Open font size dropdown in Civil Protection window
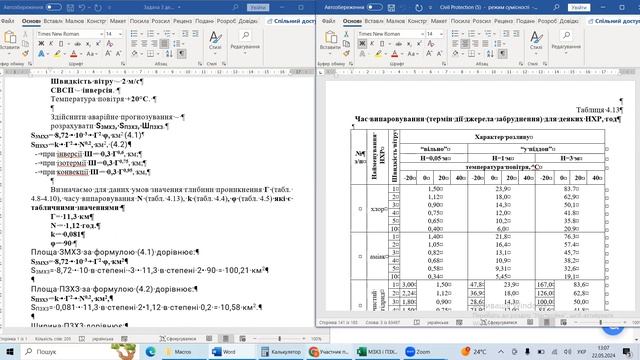The height and width of the screenshot is (360, 640). 441,34
